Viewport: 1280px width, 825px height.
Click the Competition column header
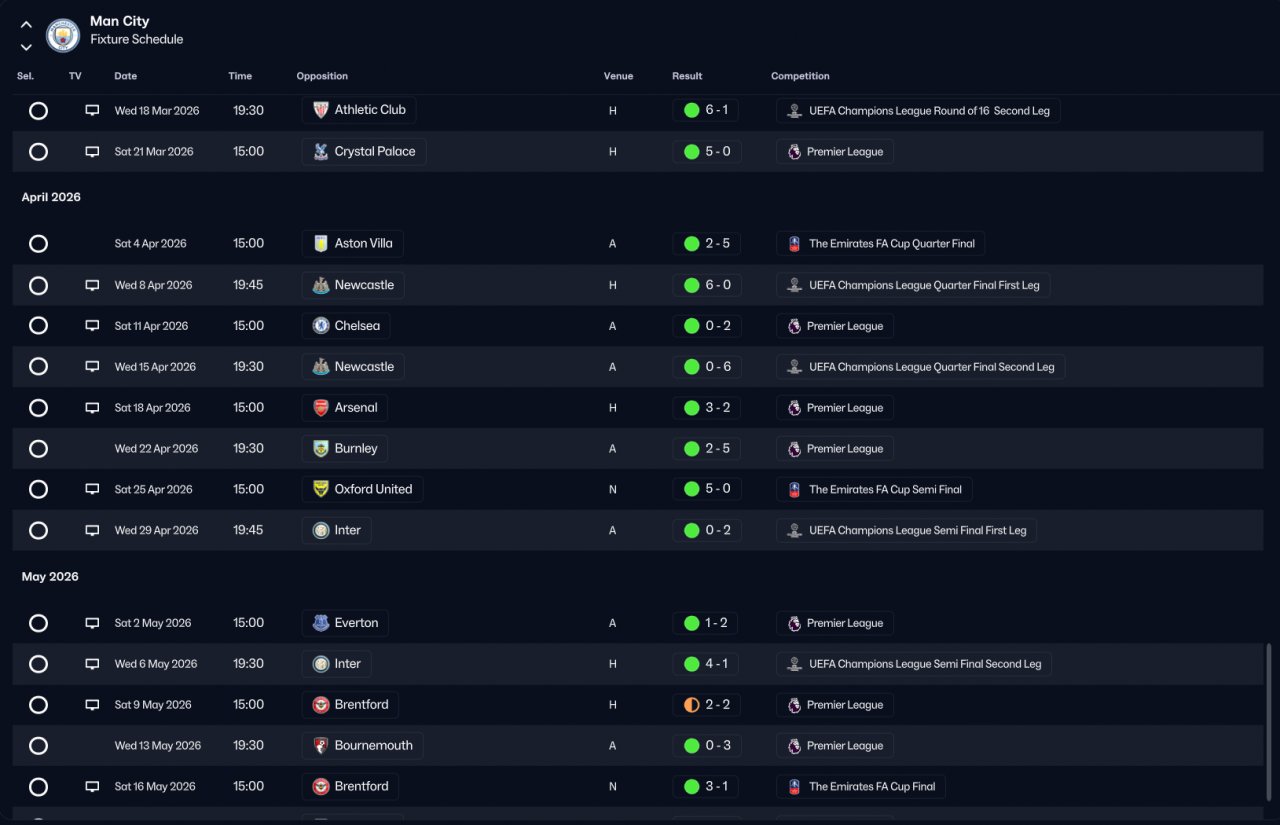[x=800, y=76]
